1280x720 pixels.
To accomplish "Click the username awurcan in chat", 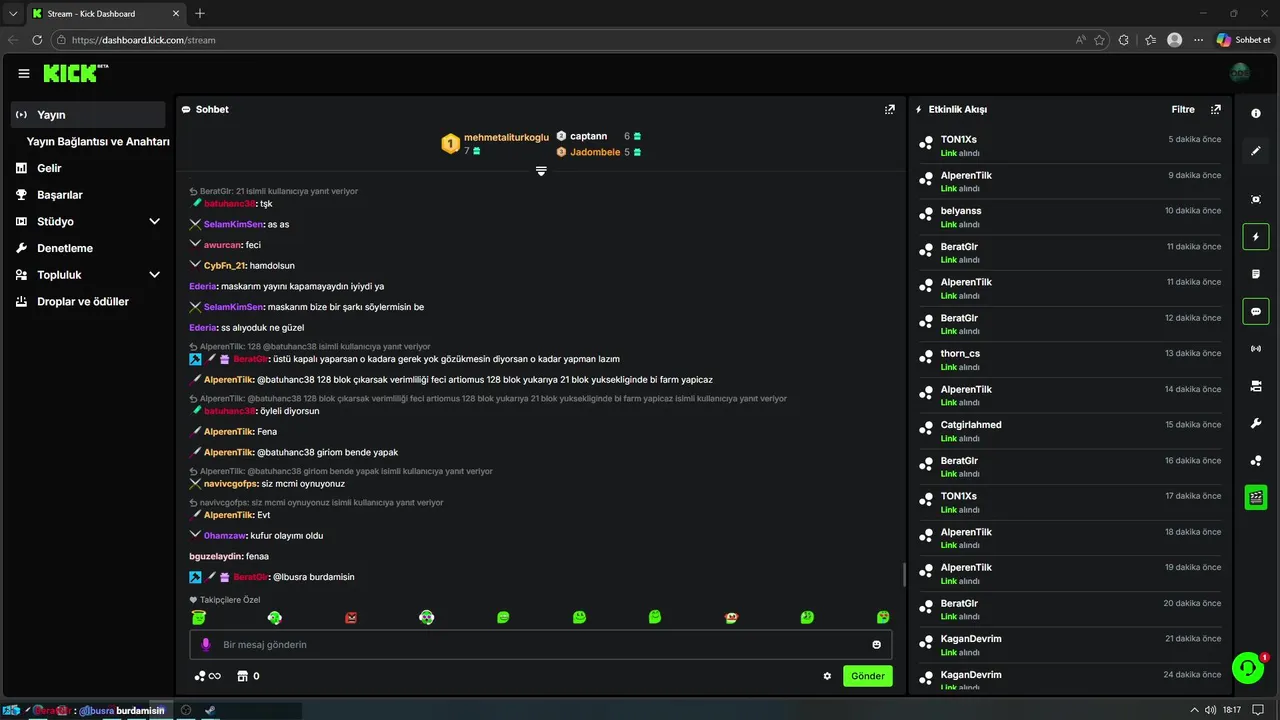I will (x=223, y=245).
